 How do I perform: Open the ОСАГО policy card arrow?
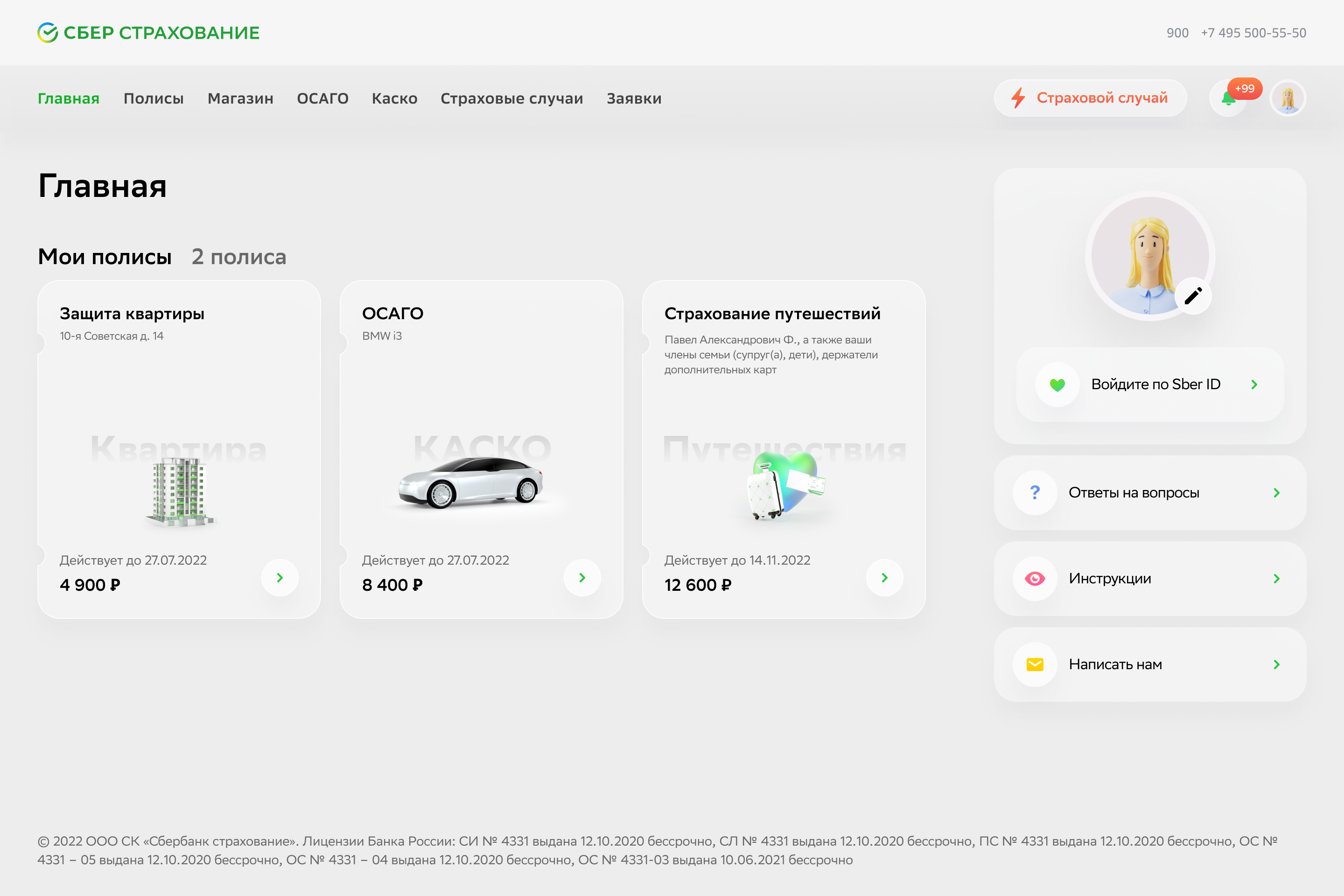[x=582, y=578]
